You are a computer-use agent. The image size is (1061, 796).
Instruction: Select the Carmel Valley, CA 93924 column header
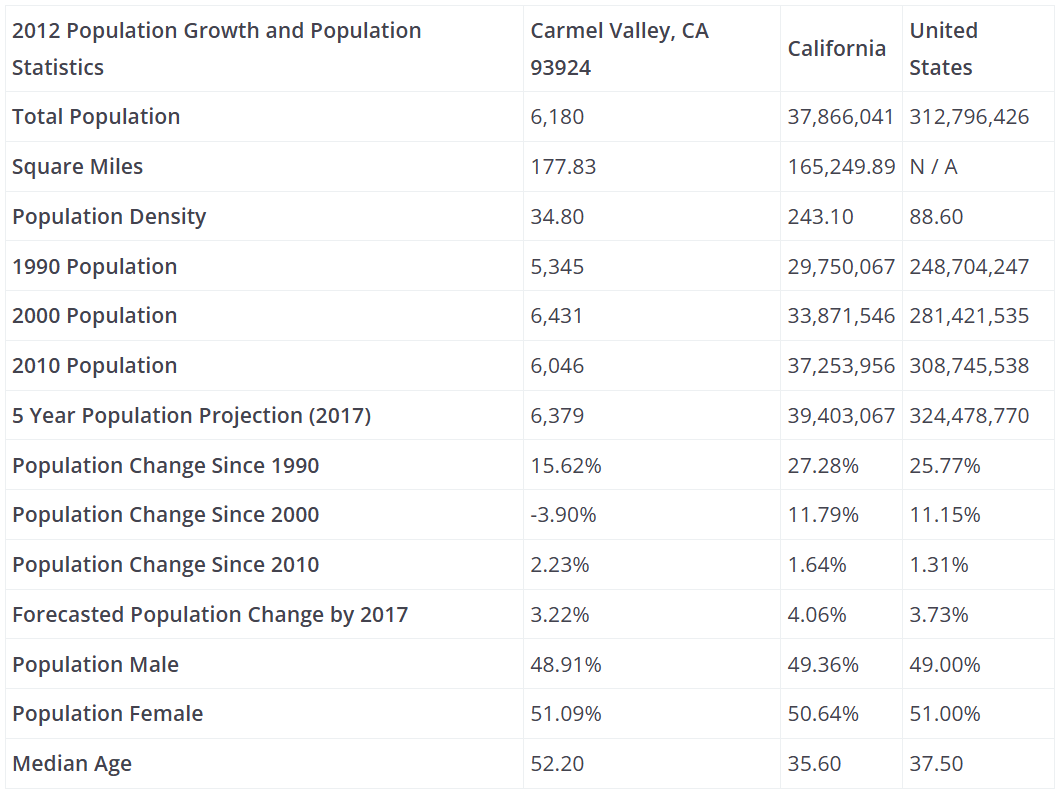tap(619, 49)
